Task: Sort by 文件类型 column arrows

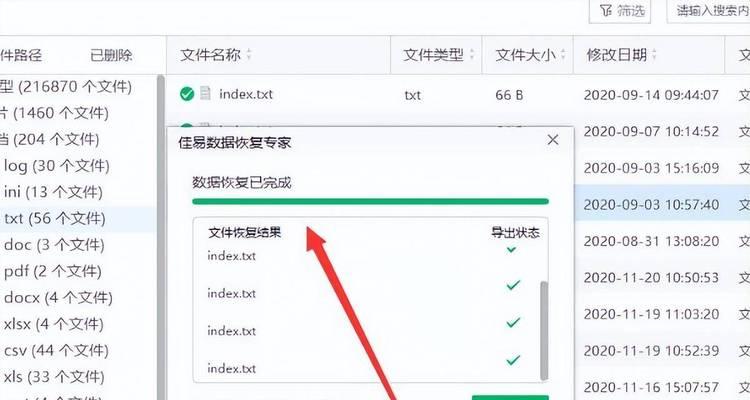Action: pos(472,55)
